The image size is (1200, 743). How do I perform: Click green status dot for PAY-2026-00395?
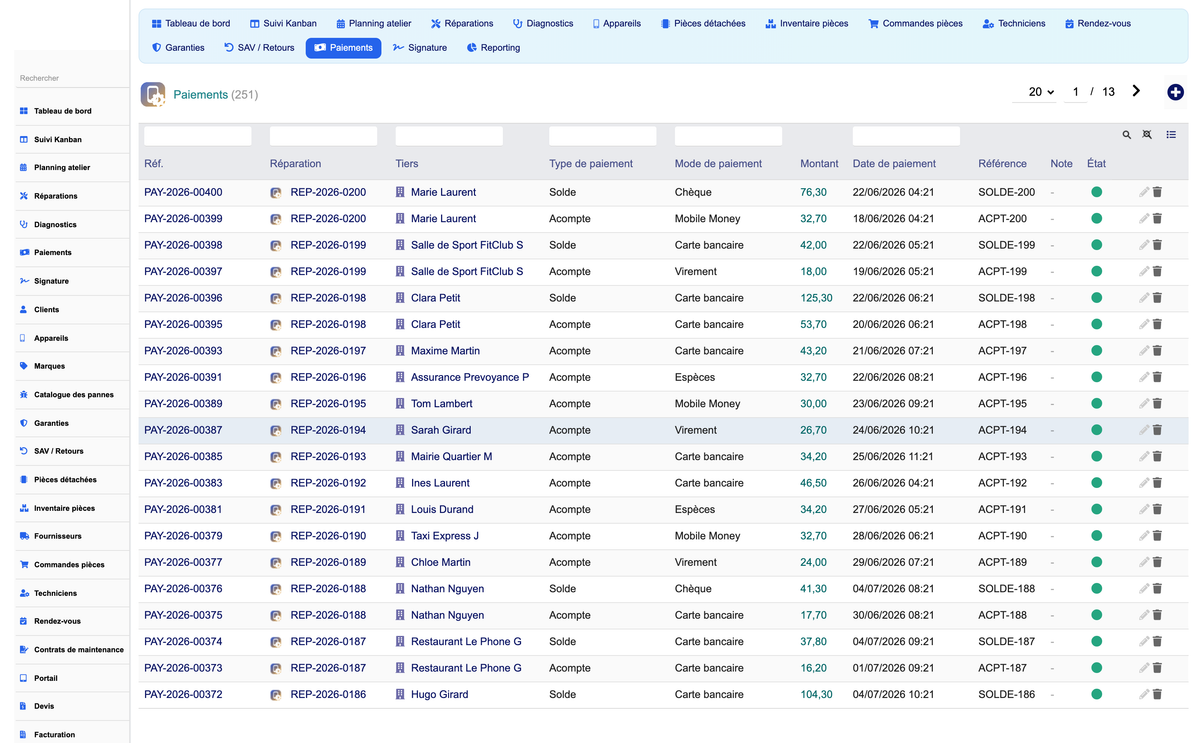1096,324
